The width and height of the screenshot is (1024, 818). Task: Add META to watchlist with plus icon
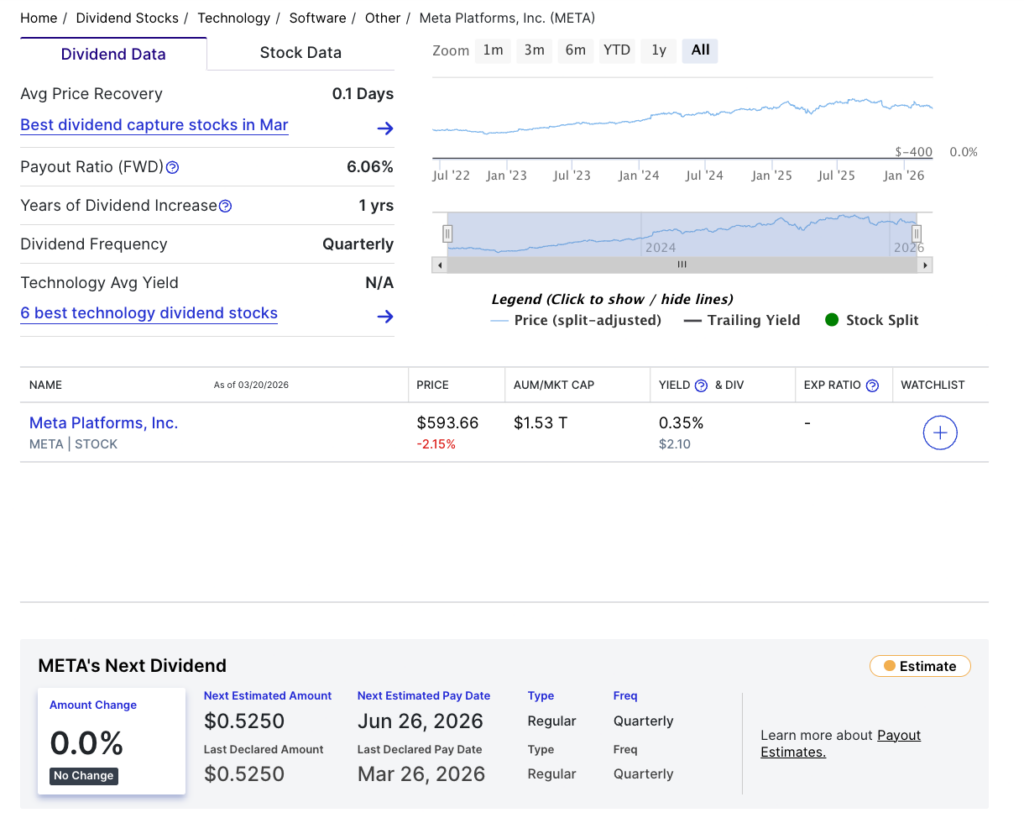tap(939, 432)
